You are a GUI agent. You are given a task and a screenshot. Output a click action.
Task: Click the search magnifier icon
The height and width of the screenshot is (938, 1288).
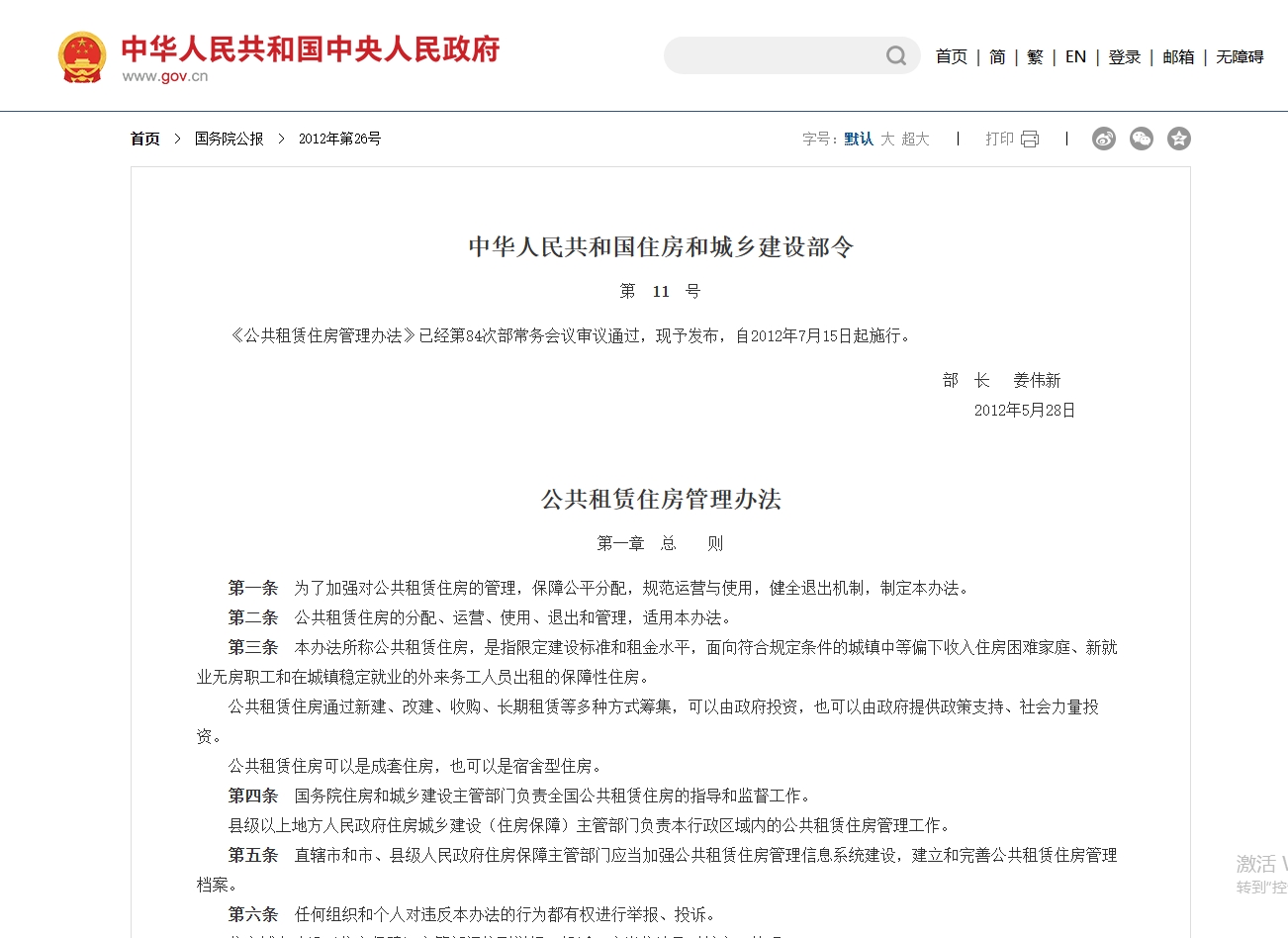(895, 56)
